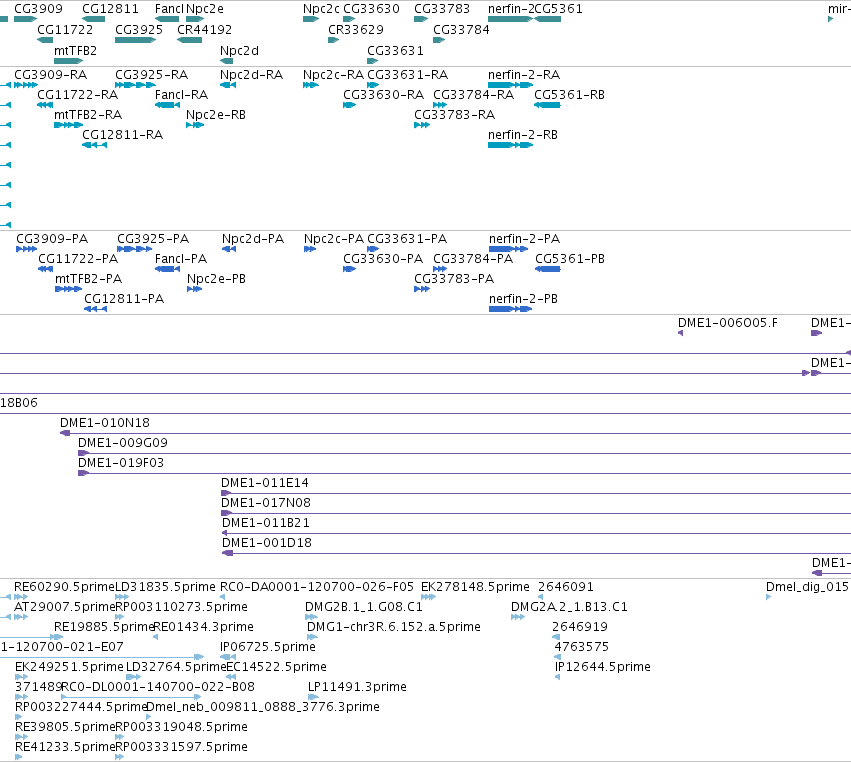The image size is (851, 762).
Task: Click the DME1-001D18 BAC clone
Action: click(536, 553)
